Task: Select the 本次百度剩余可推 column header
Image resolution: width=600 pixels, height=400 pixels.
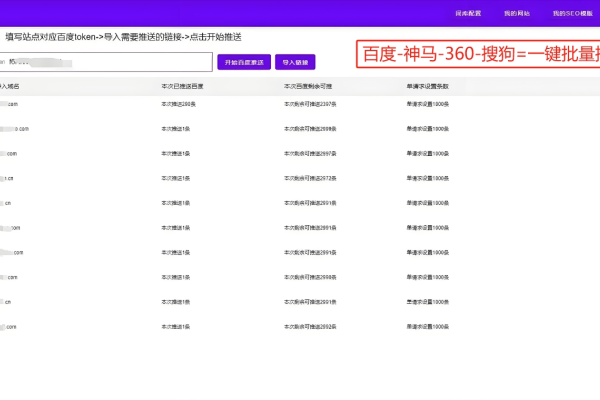Action: pos(308,87)
